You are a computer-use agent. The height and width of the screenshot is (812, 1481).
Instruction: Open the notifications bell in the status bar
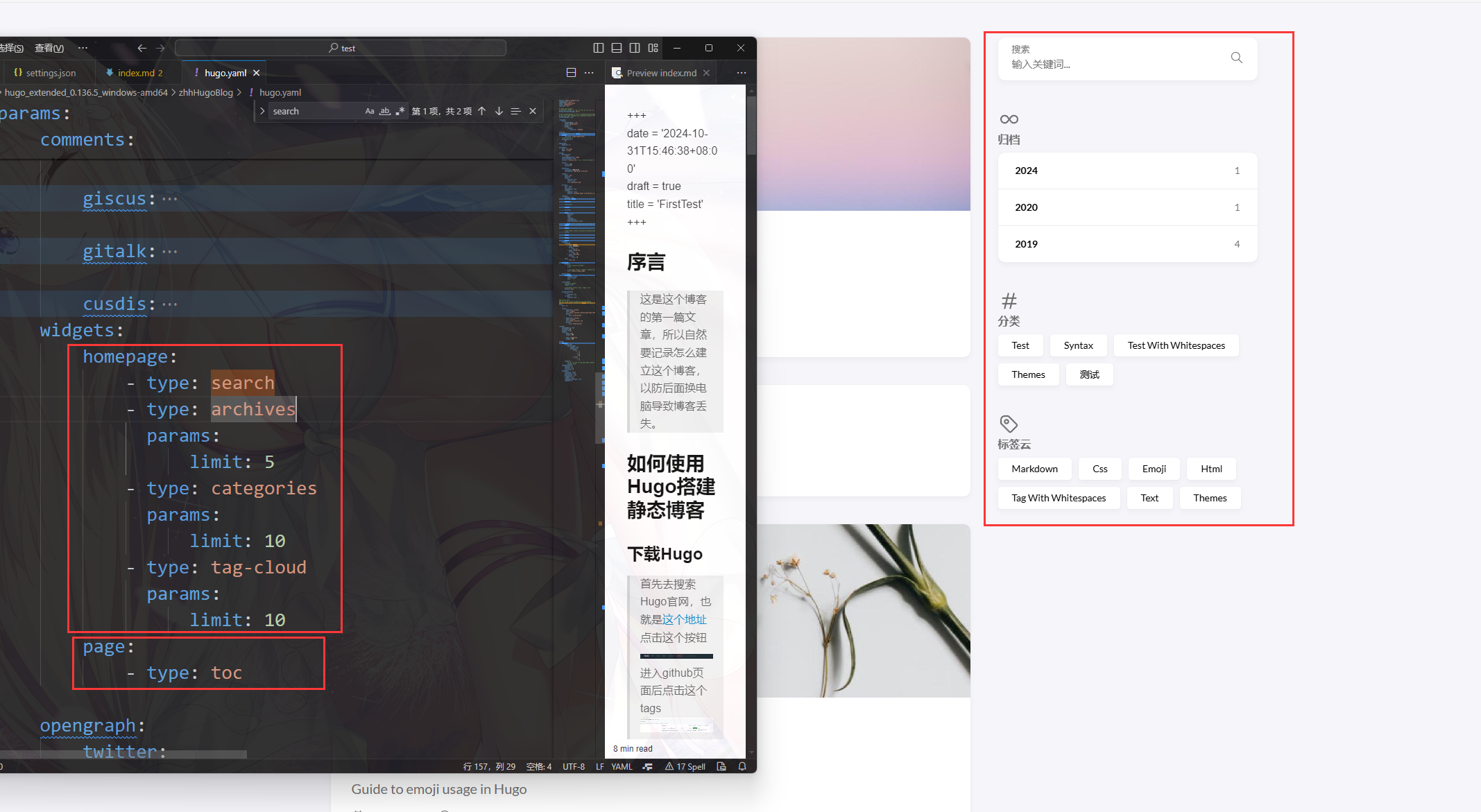pyautogui.click(x=742, y=766)
